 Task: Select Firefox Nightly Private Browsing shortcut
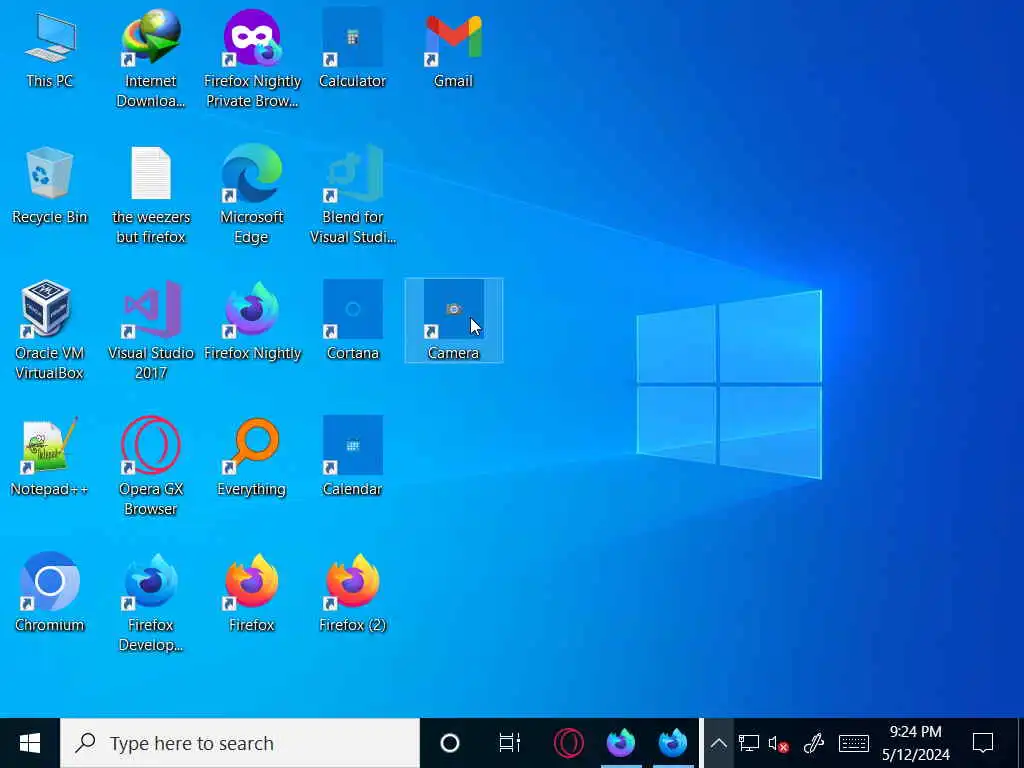coord(252,58)
